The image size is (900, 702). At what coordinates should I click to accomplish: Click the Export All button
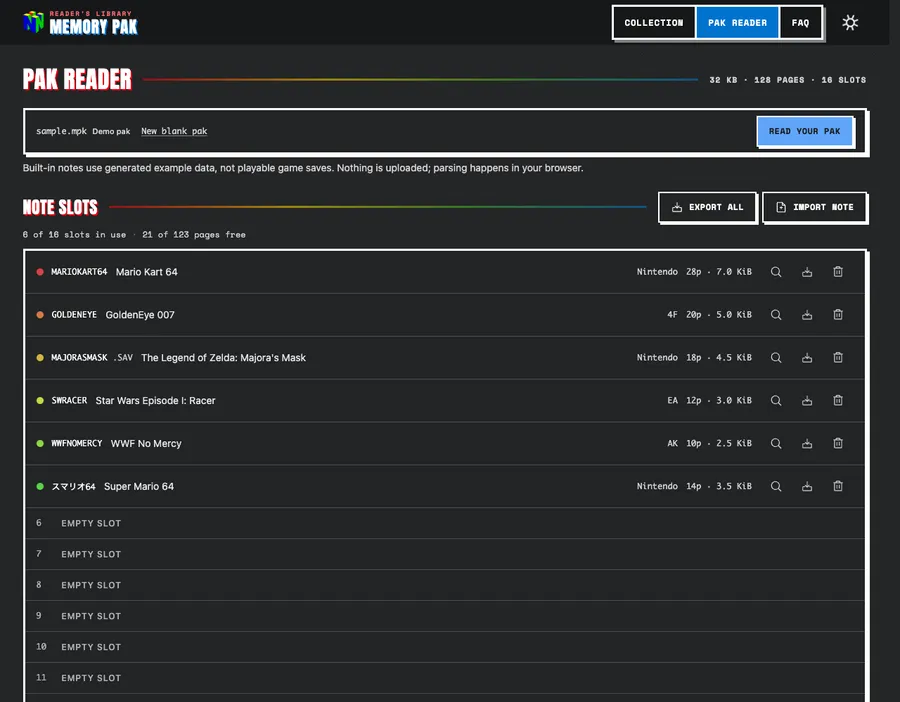pos(707,207)
